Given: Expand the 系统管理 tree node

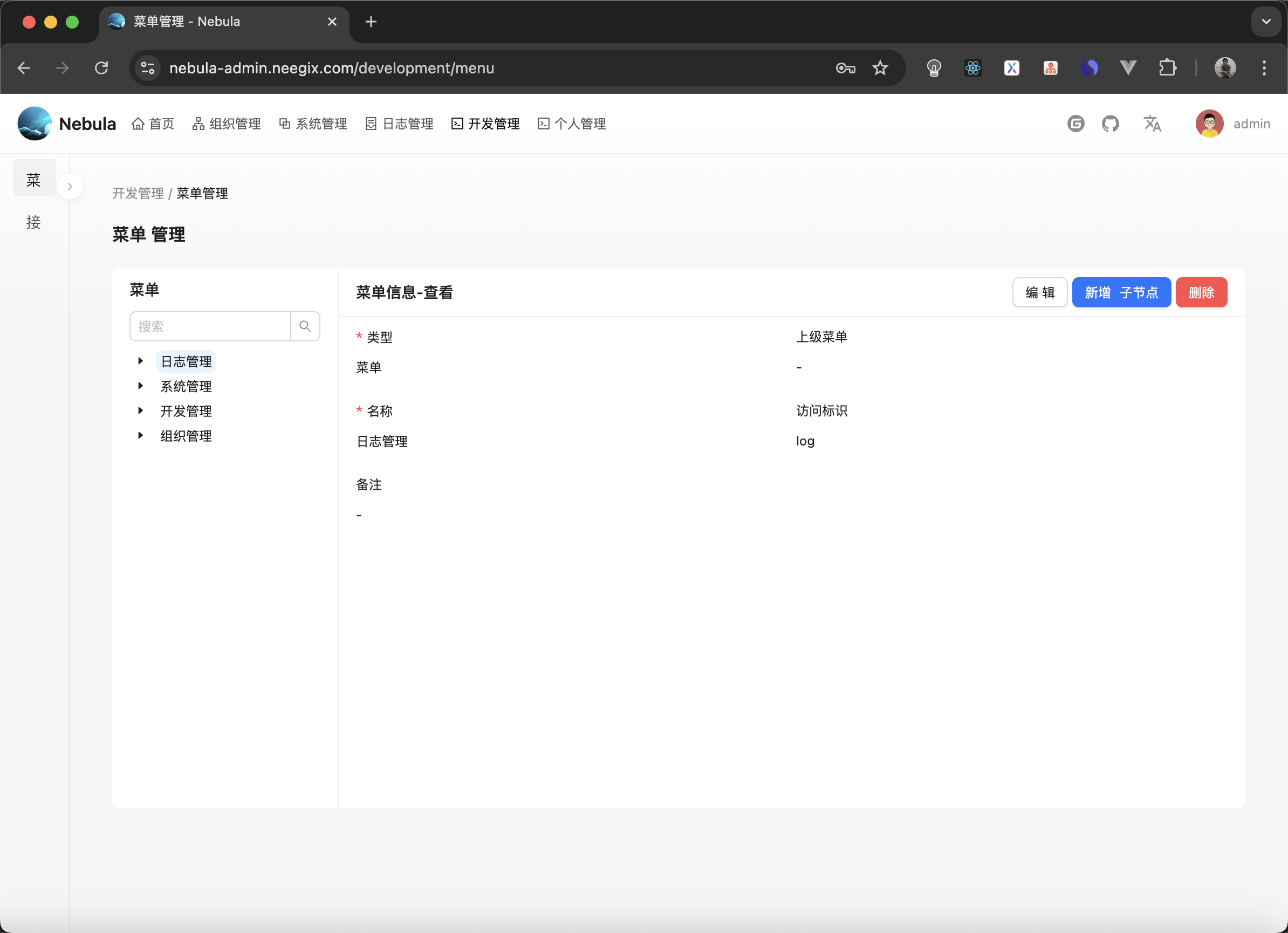Looking at the screenshot, I should click(141, 386).
